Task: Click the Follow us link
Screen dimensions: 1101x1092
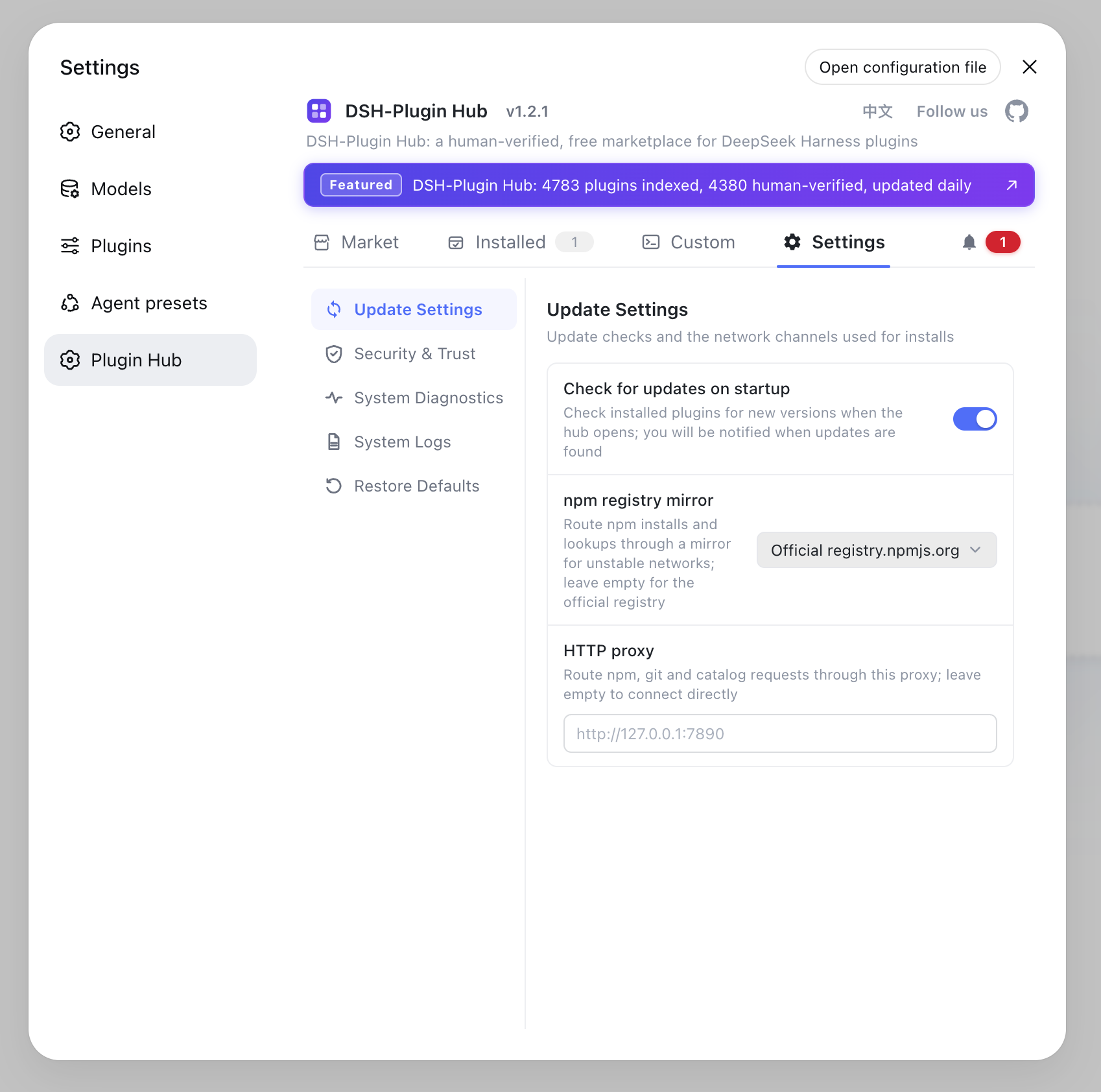Action: click(952, 112)
